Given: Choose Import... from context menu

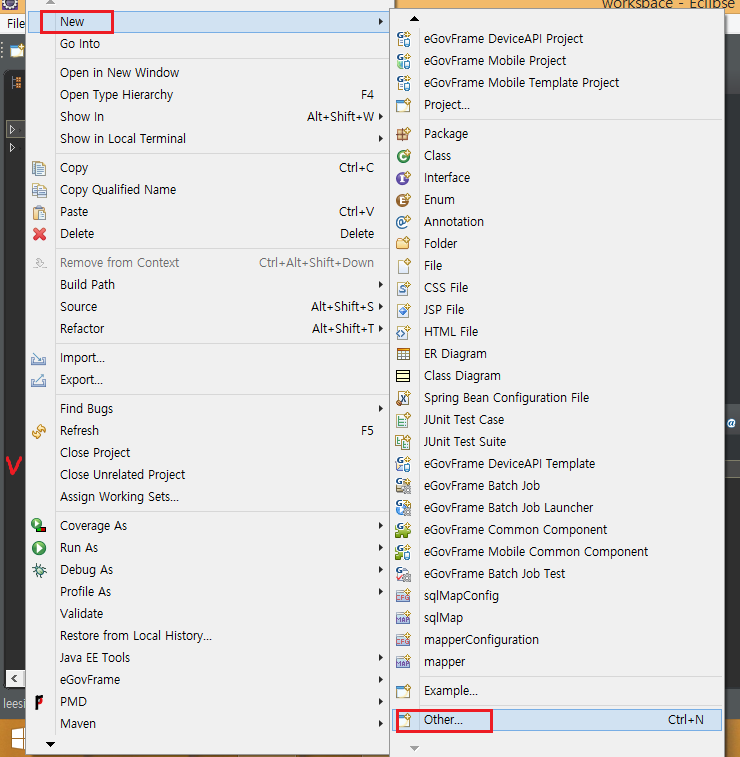Looking at the screenshot, I should 209,358.
